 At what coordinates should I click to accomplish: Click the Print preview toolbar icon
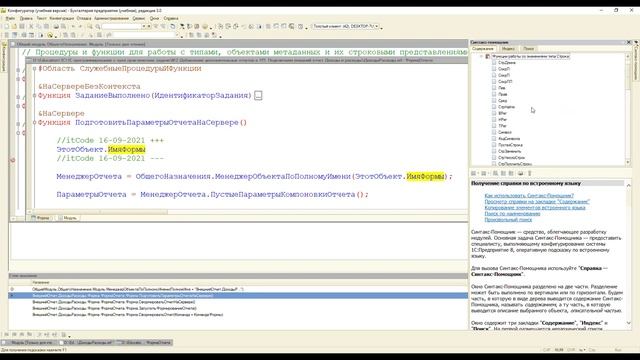63,27
